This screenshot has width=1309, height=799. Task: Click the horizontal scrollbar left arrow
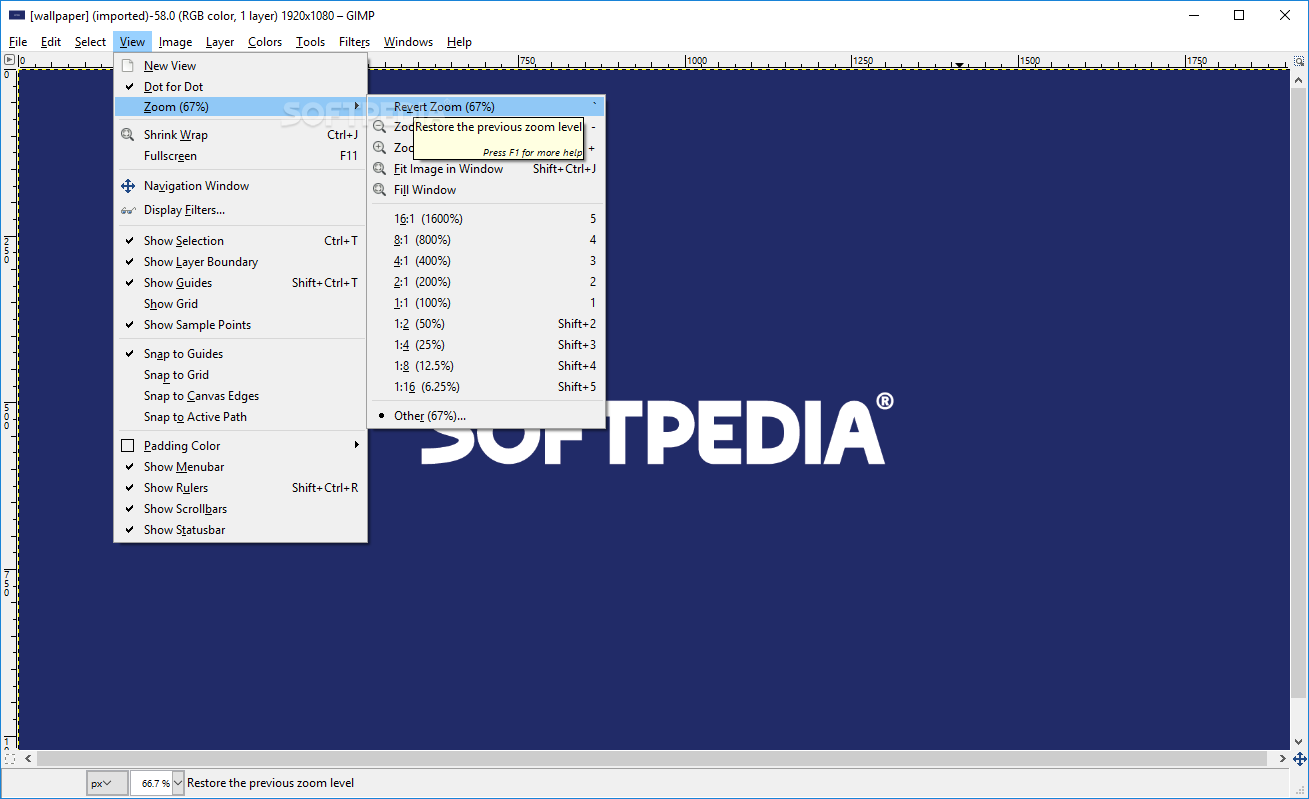(26, 759)
